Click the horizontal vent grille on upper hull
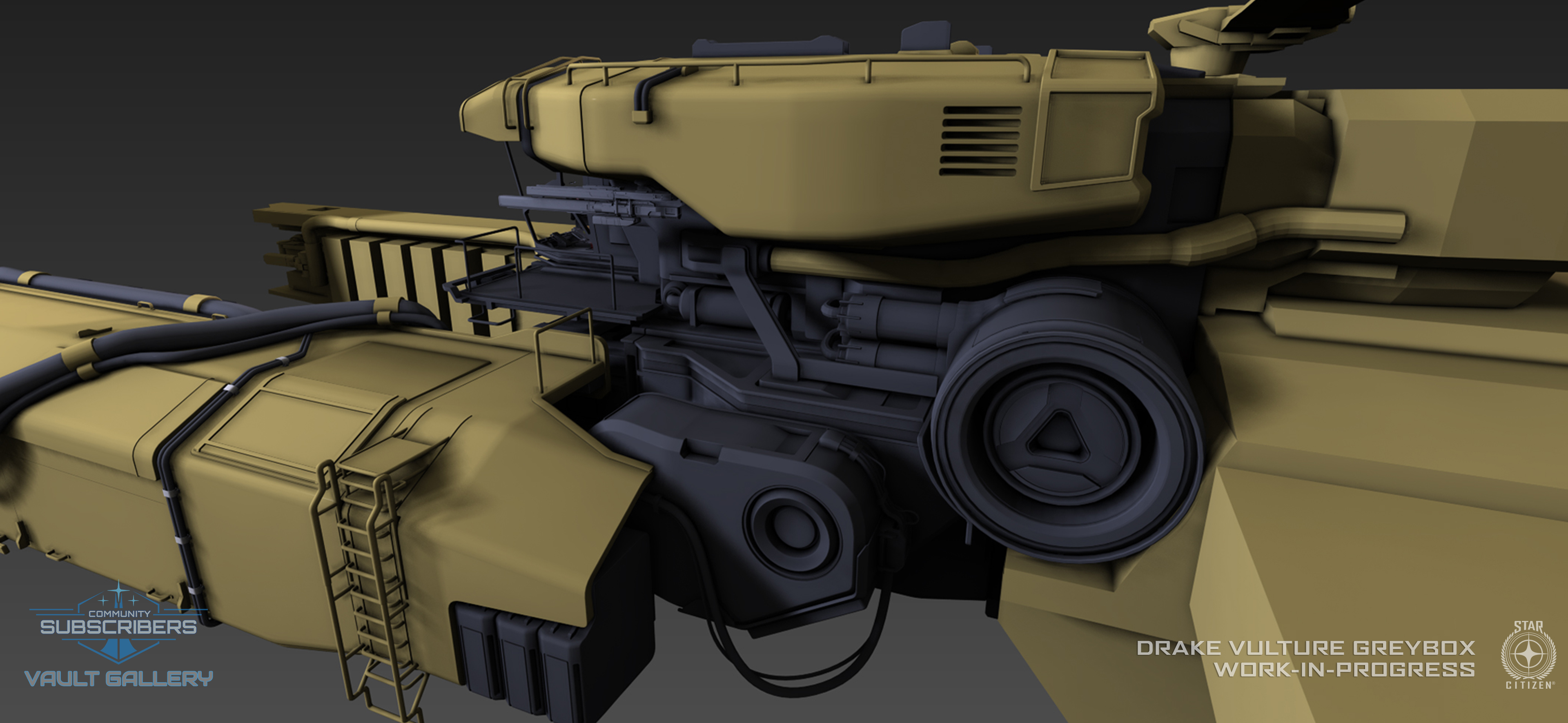Image resolution: width=1568 pixels, height=723 pixels. [x=980, y=141]
